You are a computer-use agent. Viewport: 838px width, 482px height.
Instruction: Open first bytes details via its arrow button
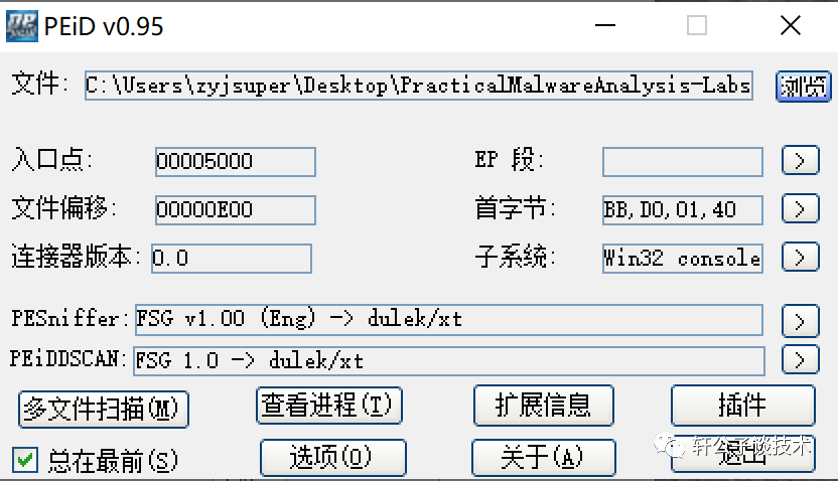800,208
